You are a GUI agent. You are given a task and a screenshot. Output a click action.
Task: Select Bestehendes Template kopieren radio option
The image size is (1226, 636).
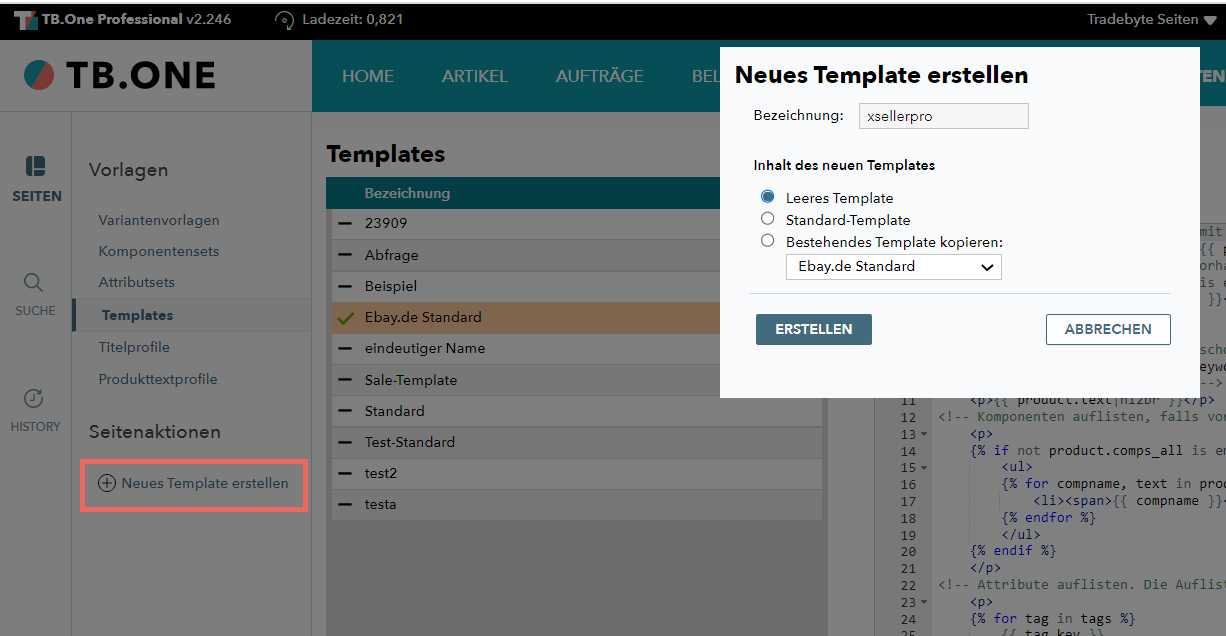[768, 240]
